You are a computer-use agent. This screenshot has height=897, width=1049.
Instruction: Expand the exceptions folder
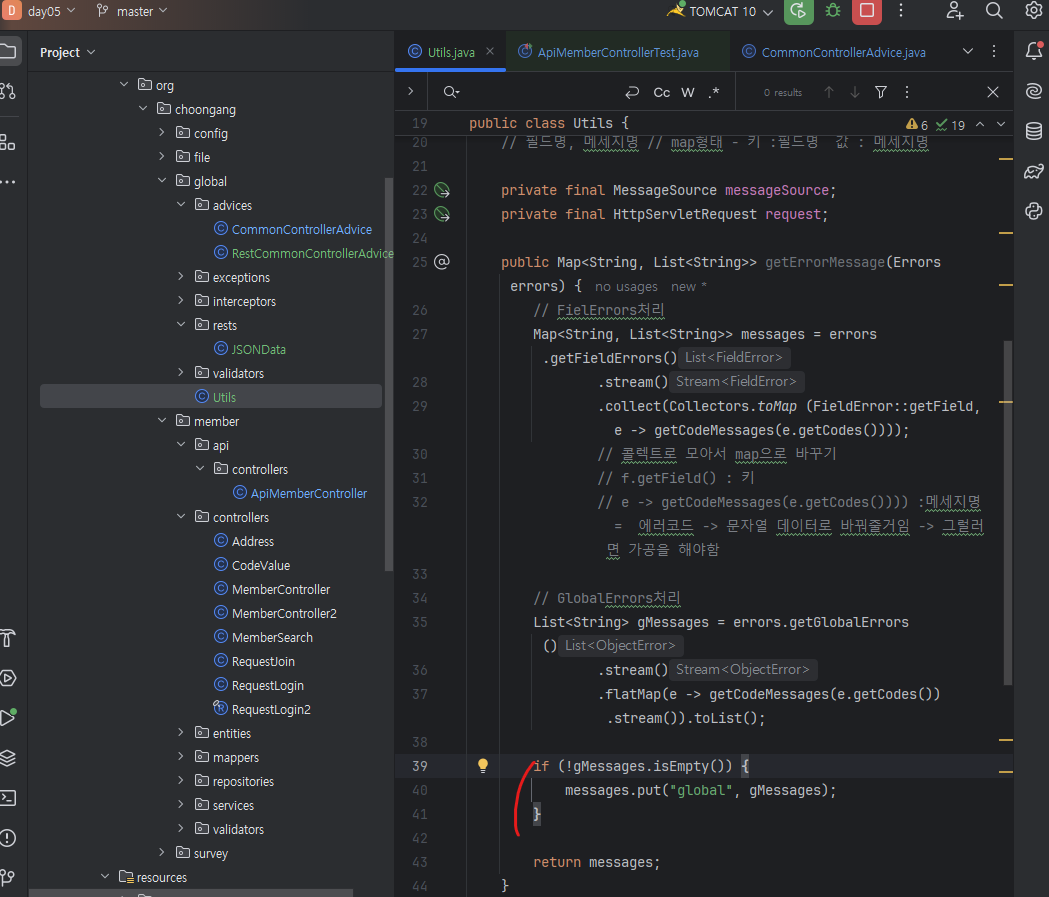click(181, 276)
